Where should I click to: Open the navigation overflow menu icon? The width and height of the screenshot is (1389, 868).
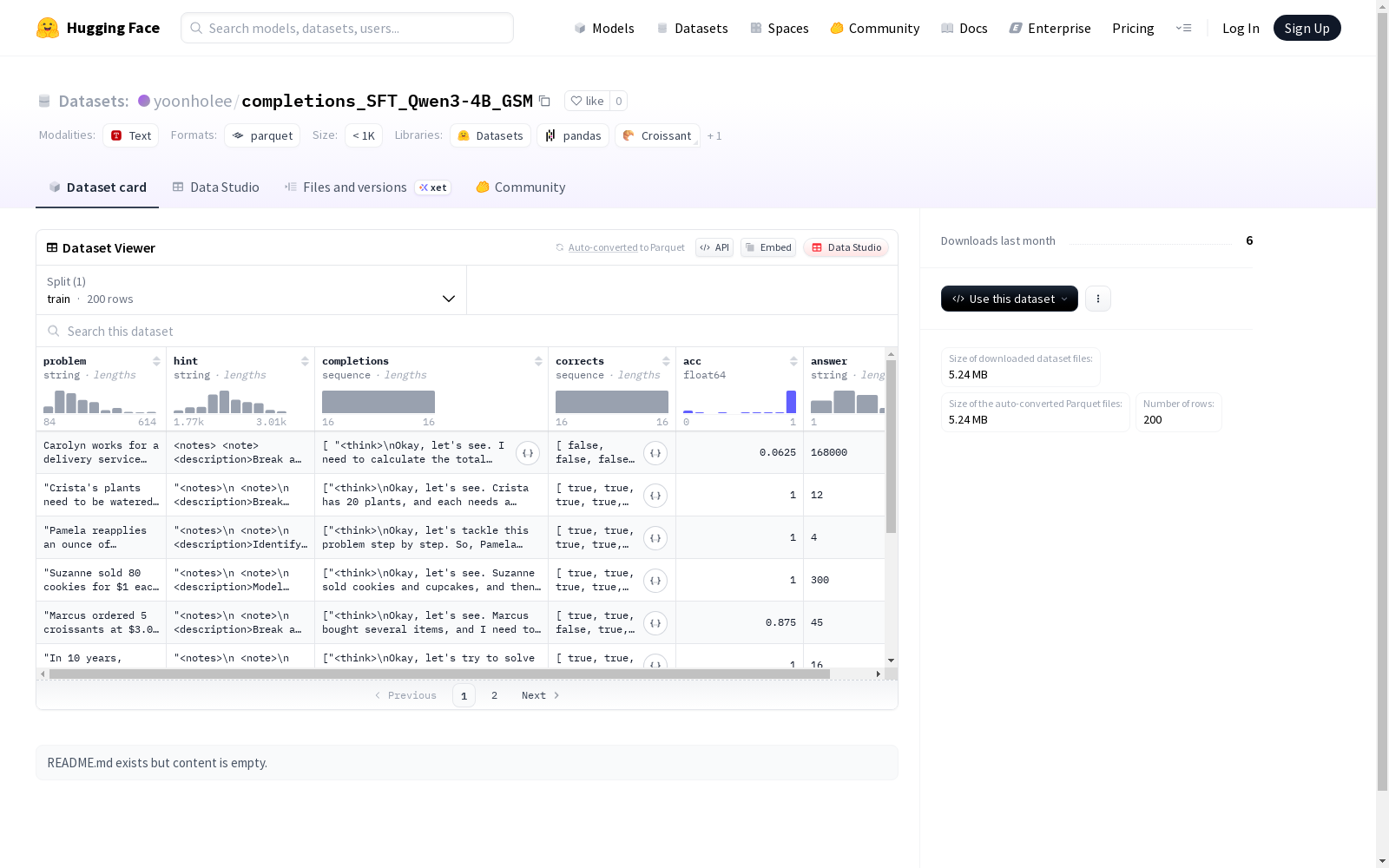1183,28
